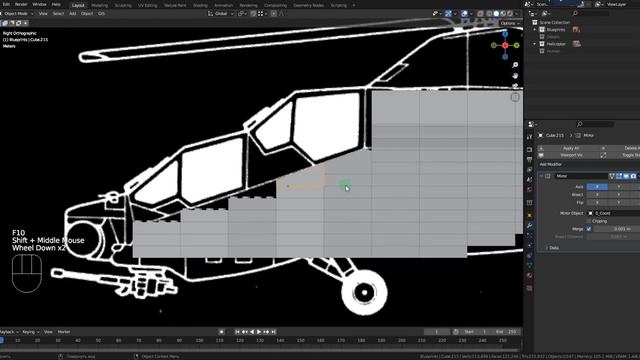The width and height of the screenshot is (640, 360).
Task: Open the Select menu in the viewport header
Action: click(58, 13)
